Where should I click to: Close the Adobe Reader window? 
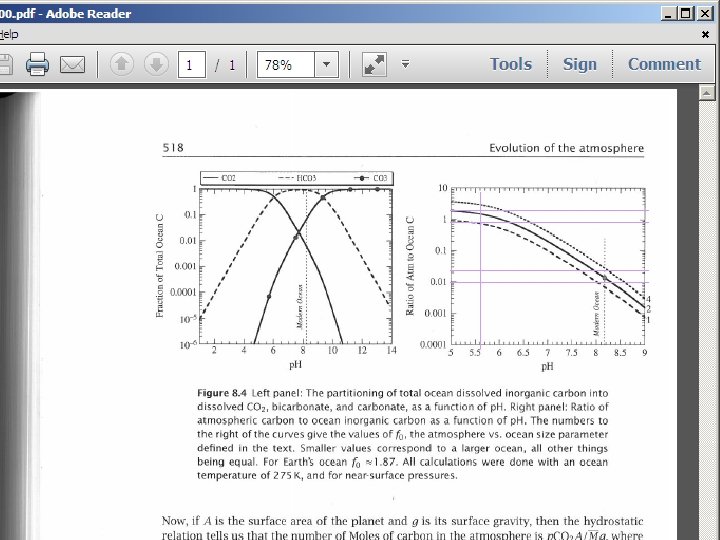(704, 13)
